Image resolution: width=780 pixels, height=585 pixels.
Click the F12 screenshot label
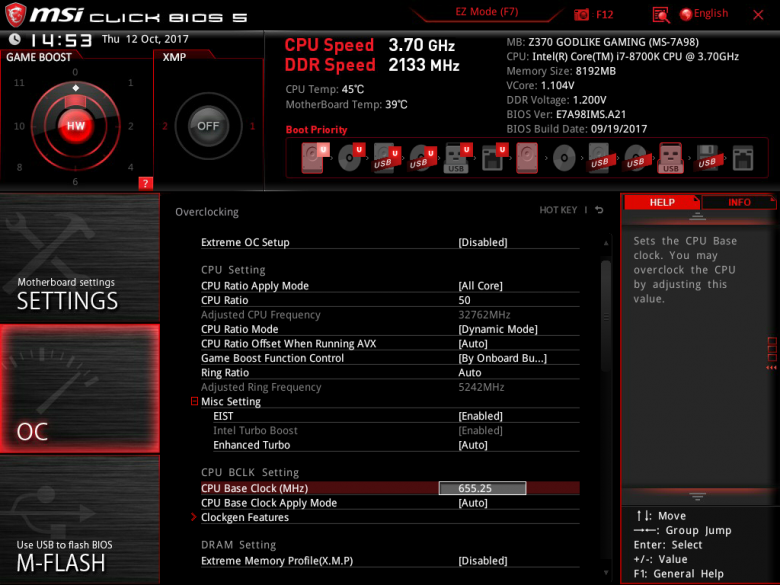point(604,14)
